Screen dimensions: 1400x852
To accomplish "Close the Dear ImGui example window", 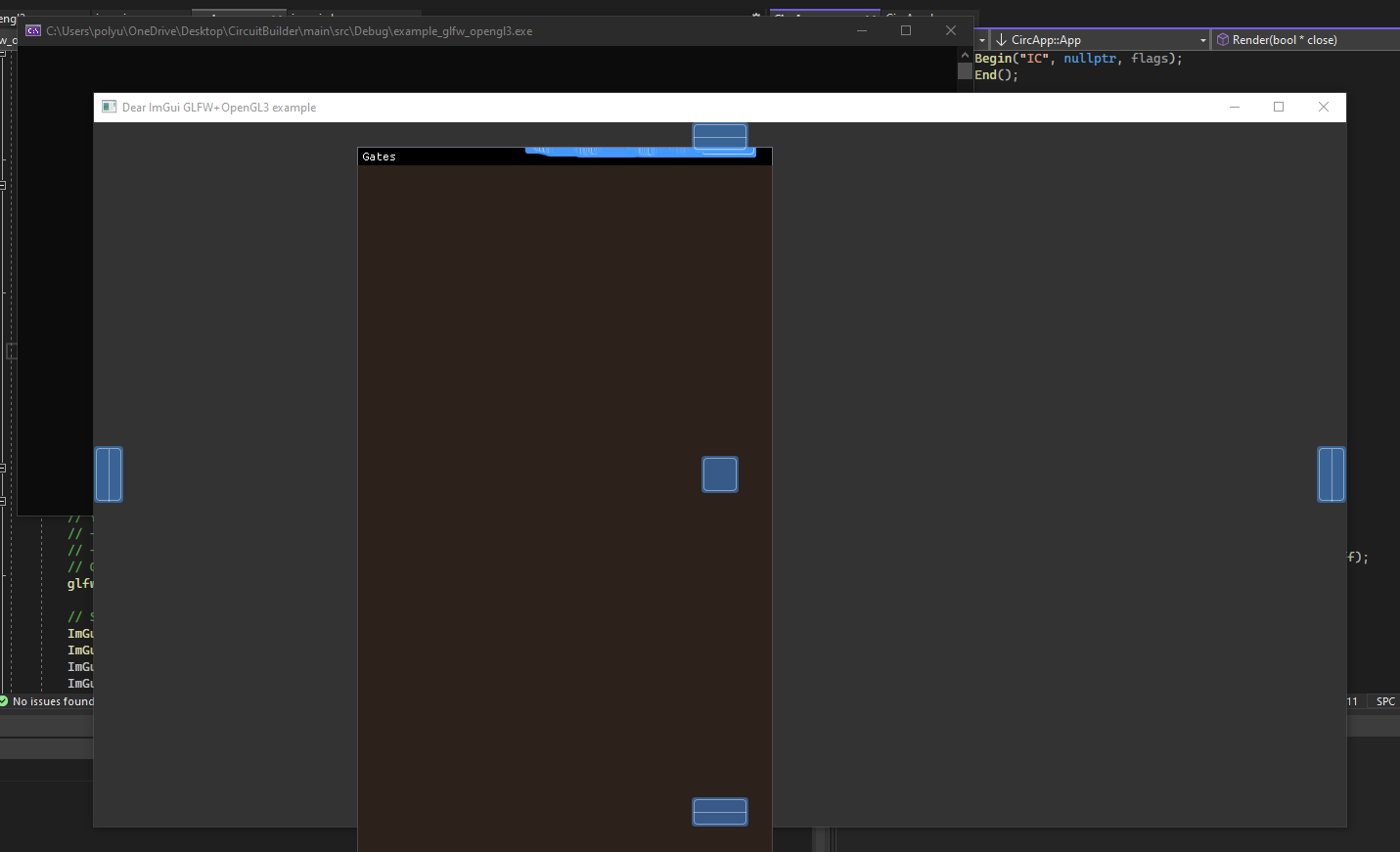I will click(x=1324, y=108).
